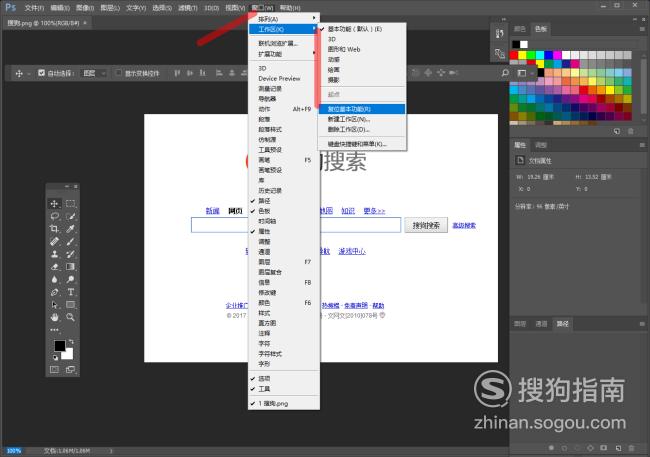650x457 pixels.
Task: Change screen mode from the toolbox
Action: click(70, 369)
